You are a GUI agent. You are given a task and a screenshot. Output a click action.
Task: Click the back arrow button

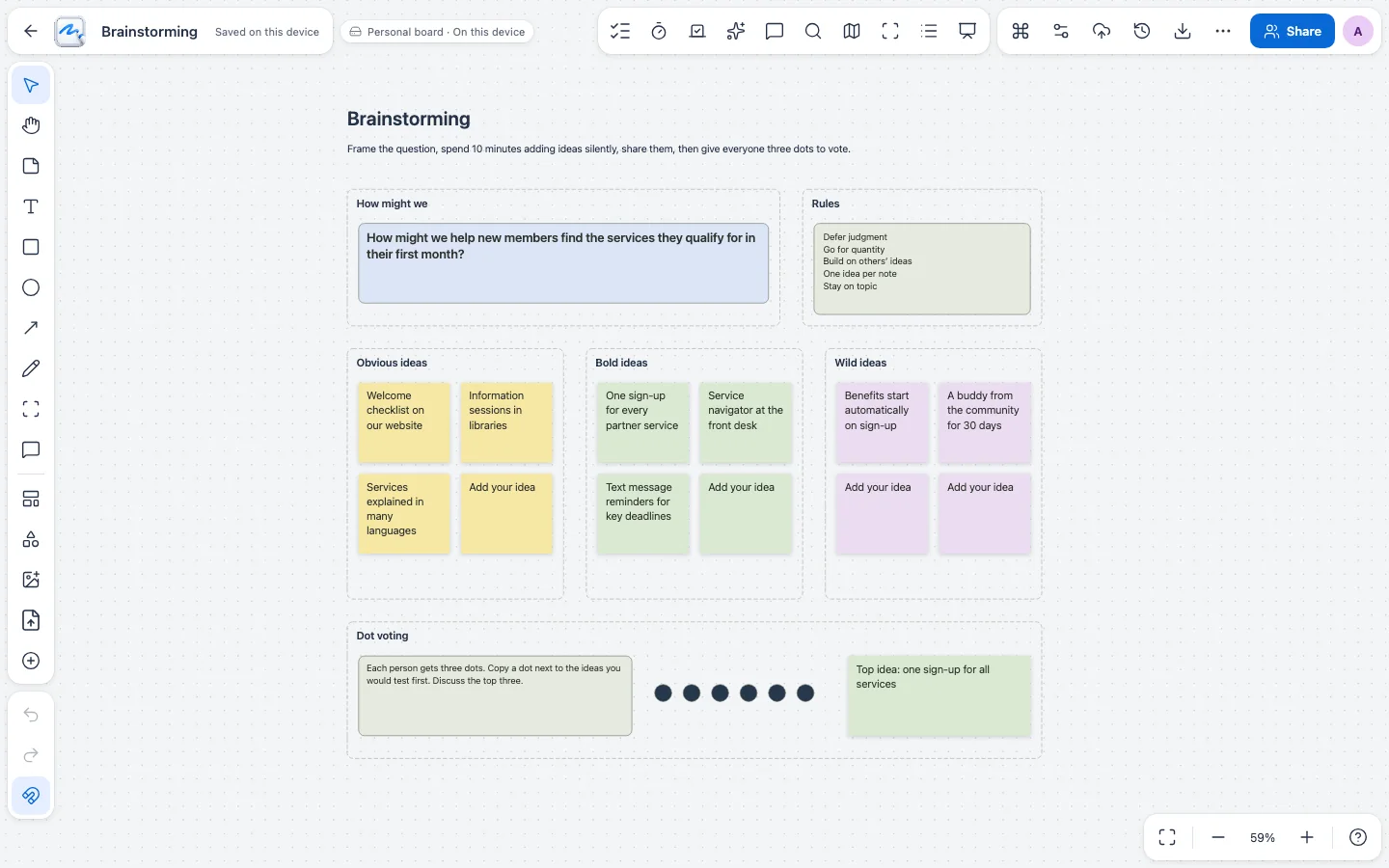point(31,31)
